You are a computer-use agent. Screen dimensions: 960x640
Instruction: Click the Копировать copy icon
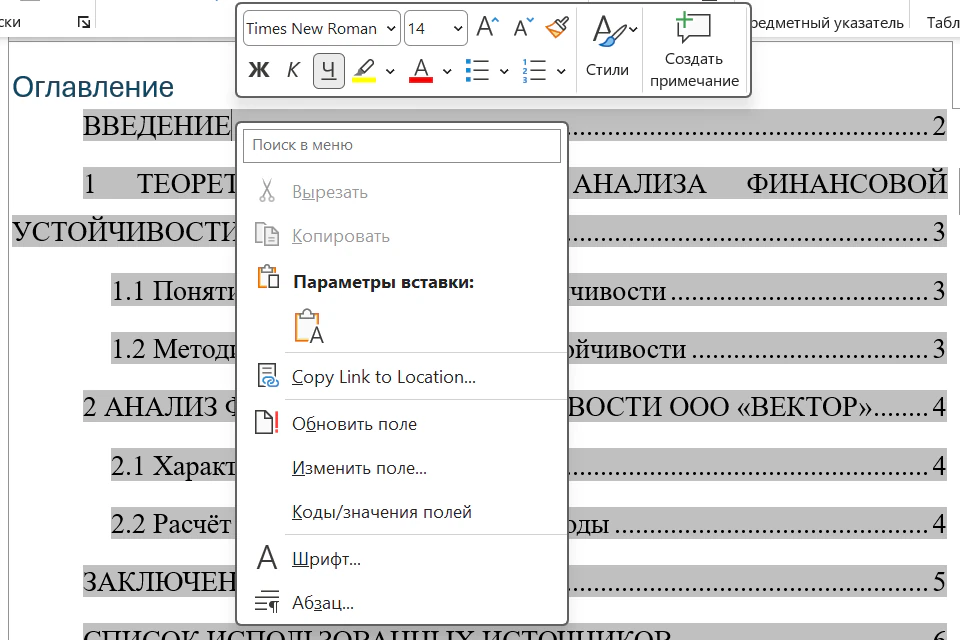[x=267, y=236]
